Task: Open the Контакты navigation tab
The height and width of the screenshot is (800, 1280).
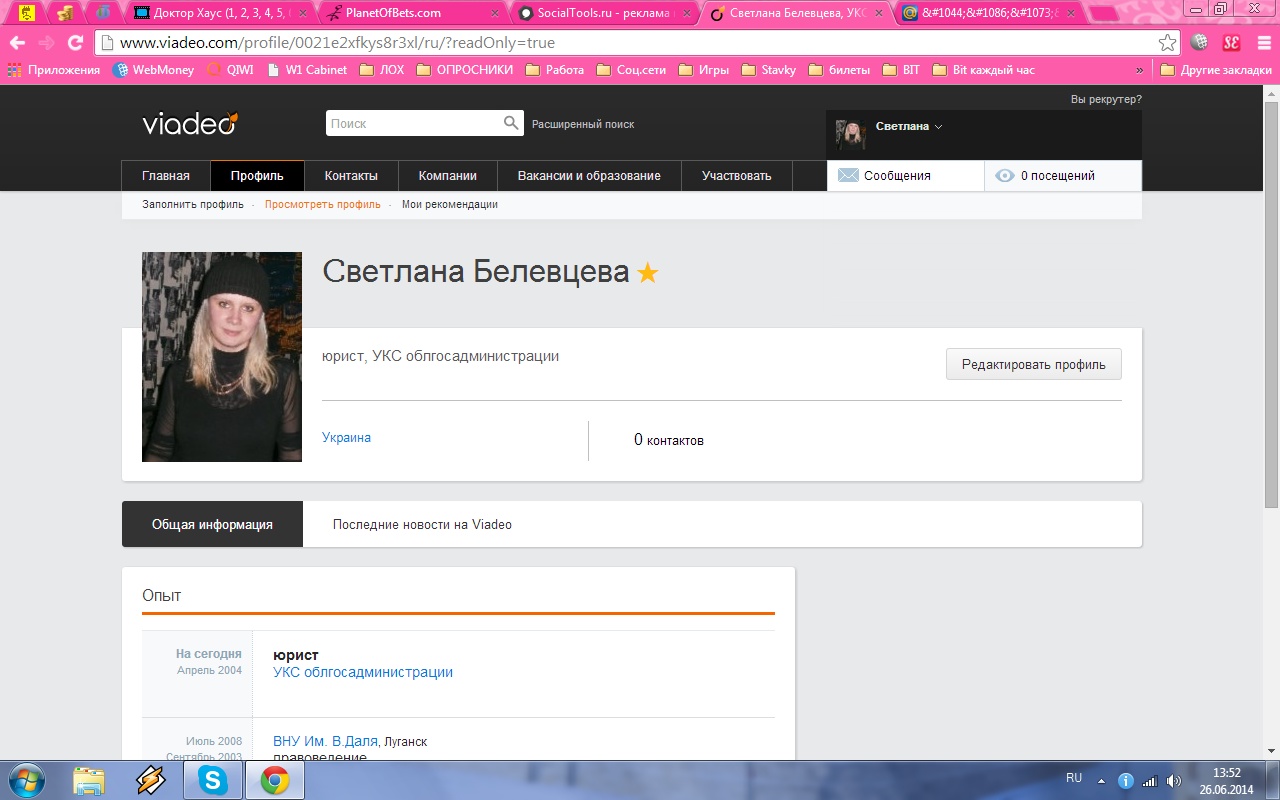Action: click(351, 175)
